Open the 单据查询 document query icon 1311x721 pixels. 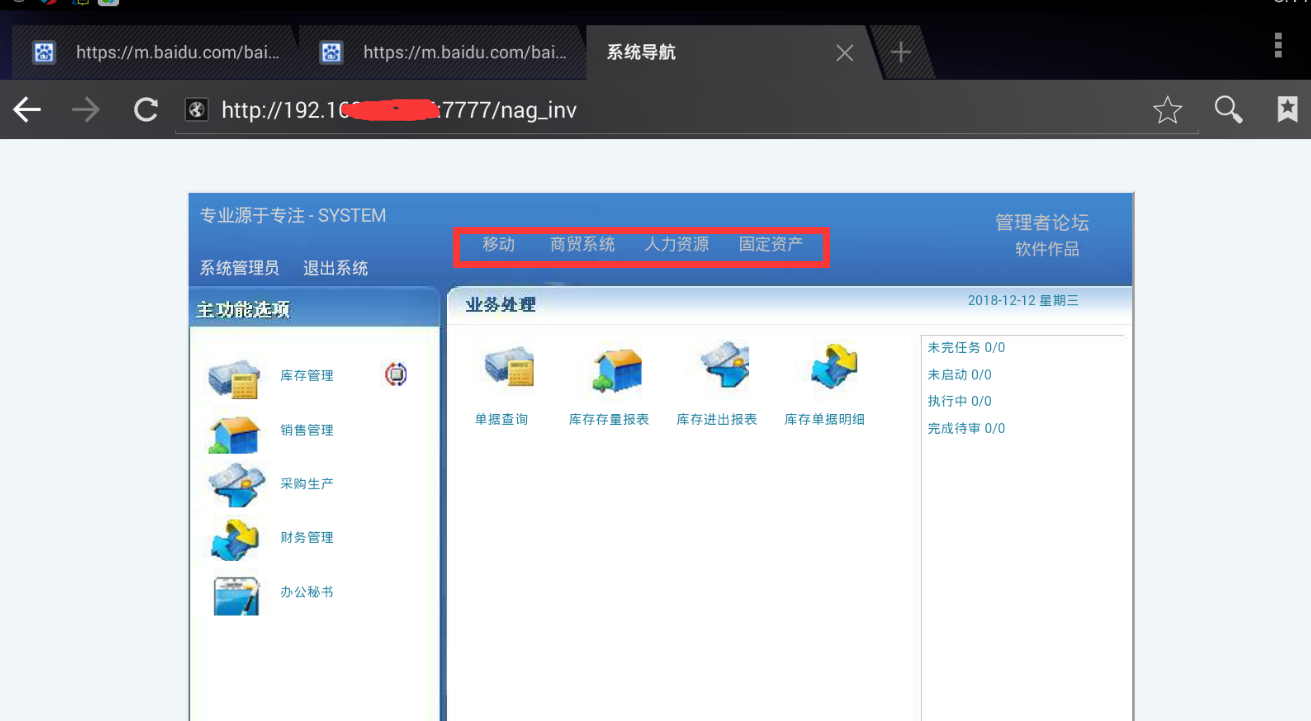tap(509, 368)
